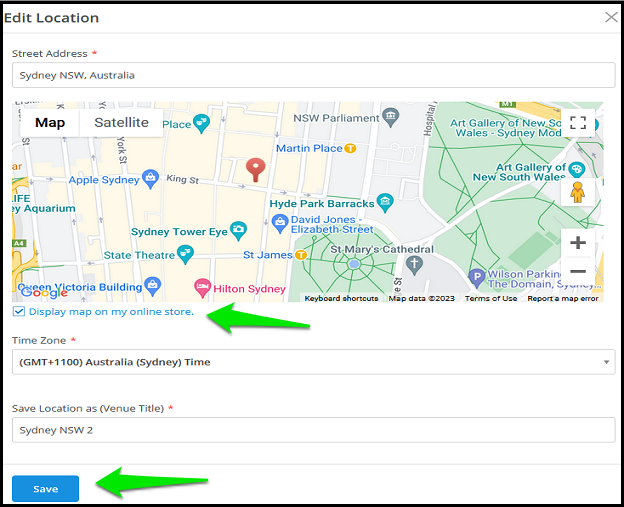This screenshot has width=624, height=507.
Task: Click the Street View pegman icon
Action: click(577, 192)
